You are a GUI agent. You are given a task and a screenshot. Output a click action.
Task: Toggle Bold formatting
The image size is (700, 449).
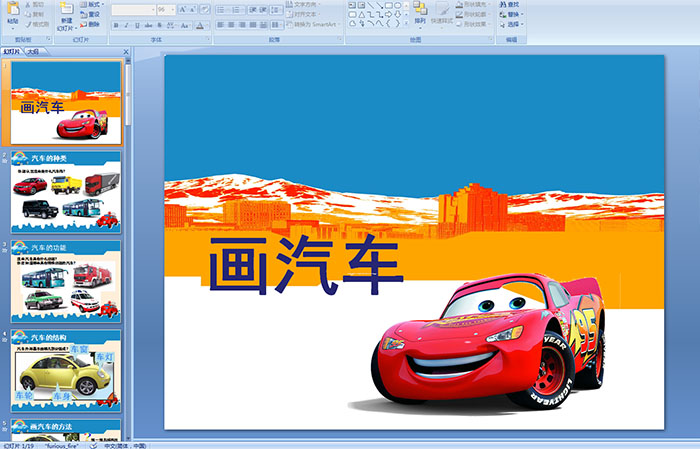[x=116, y=25]
